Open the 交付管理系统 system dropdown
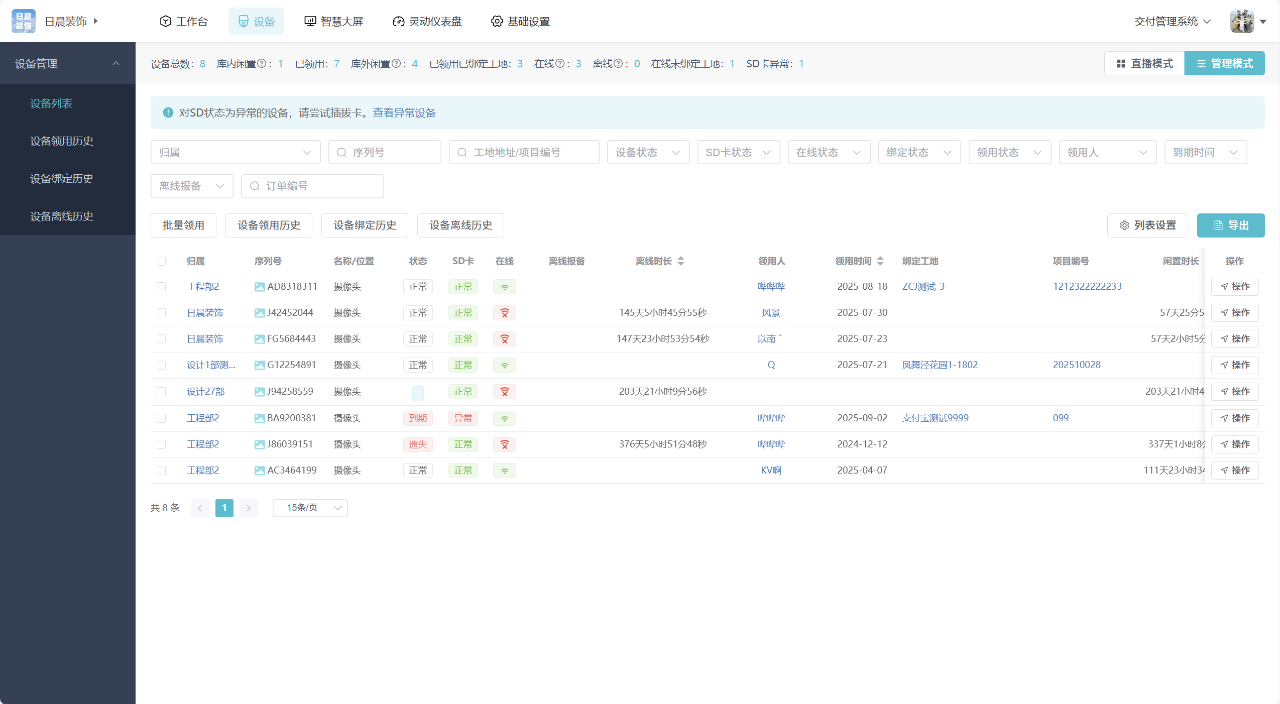Screen dimensions: 1280x704 click(1172, 21)
